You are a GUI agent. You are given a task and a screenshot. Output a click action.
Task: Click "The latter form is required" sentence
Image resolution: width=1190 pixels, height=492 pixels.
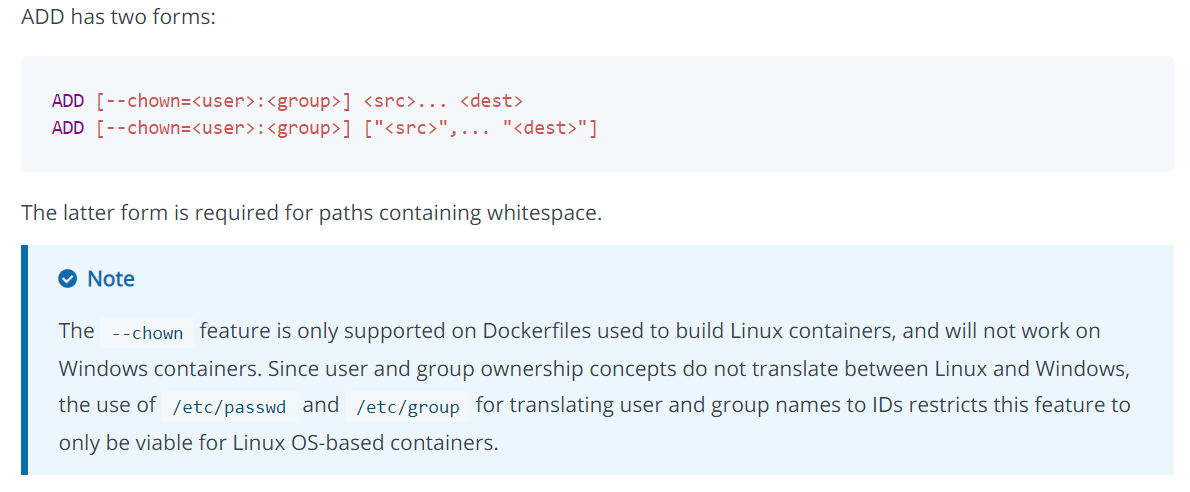point(311,213)
